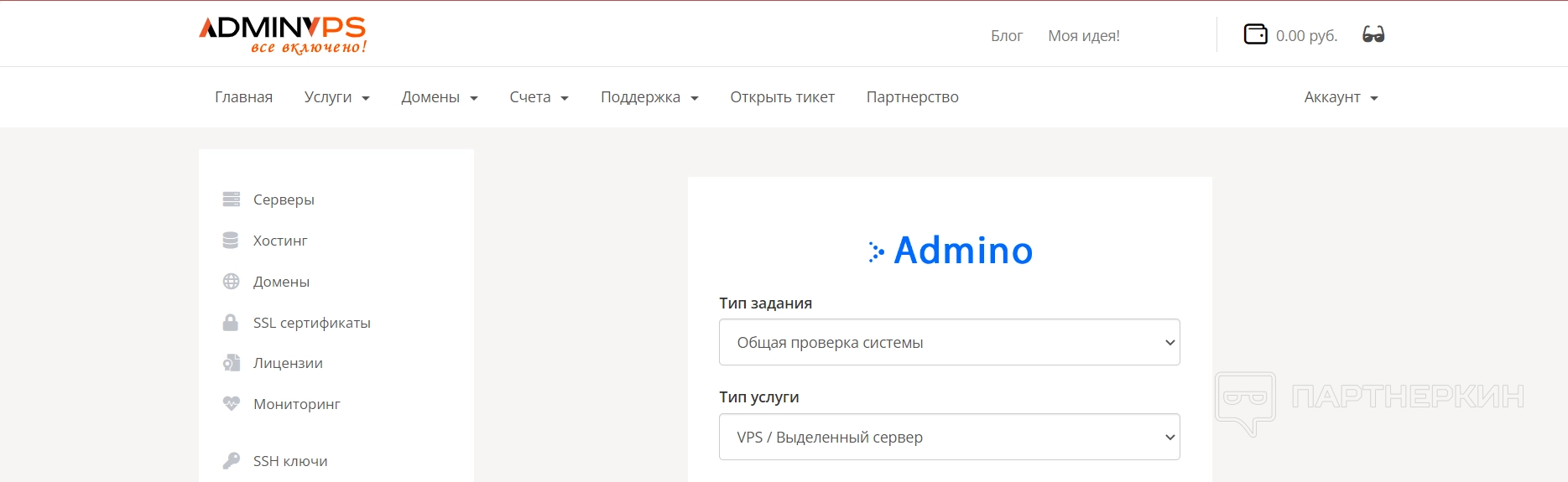Image resolution: width=1568 pixels, height=482 pixels.
Task: Click the Лицензии license icon
Action: click(232, 363)
